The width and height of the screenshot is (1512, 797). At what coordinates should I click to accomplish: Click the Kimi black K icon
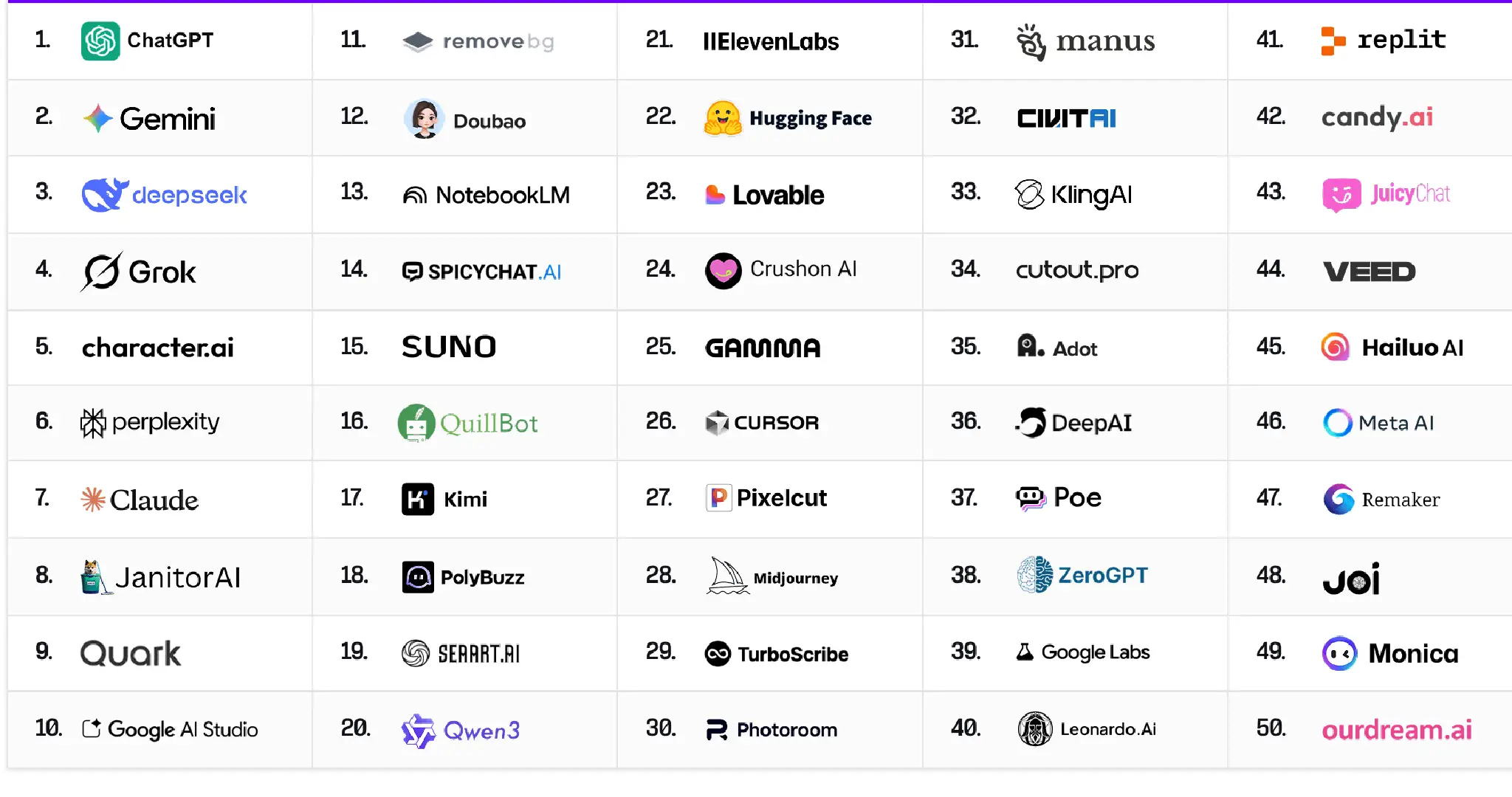(418, 500)
